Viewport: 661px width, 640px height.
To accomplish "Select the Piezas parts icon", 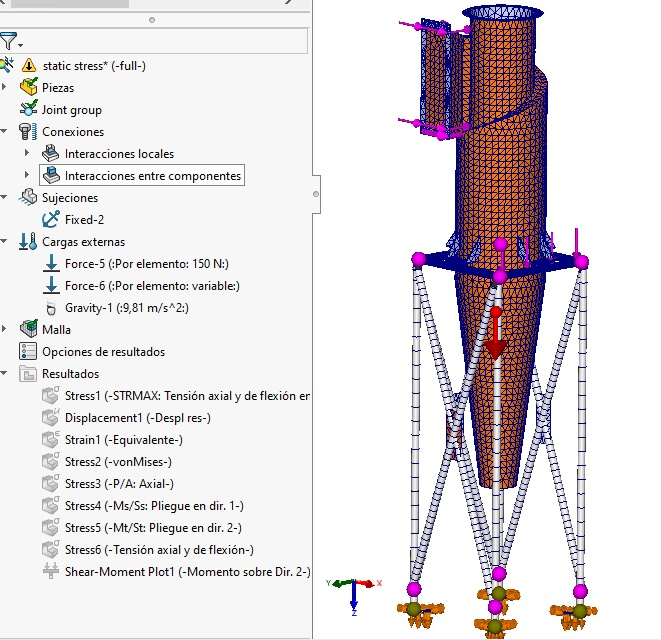I will 29,87.
